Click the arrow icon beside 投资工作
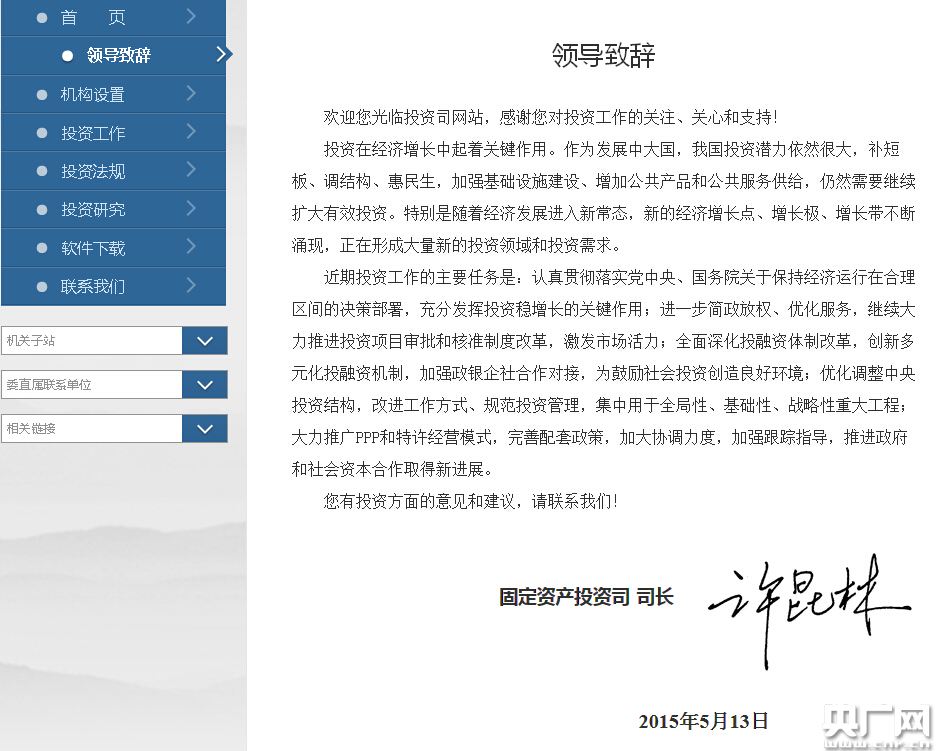 click(191, 132)
